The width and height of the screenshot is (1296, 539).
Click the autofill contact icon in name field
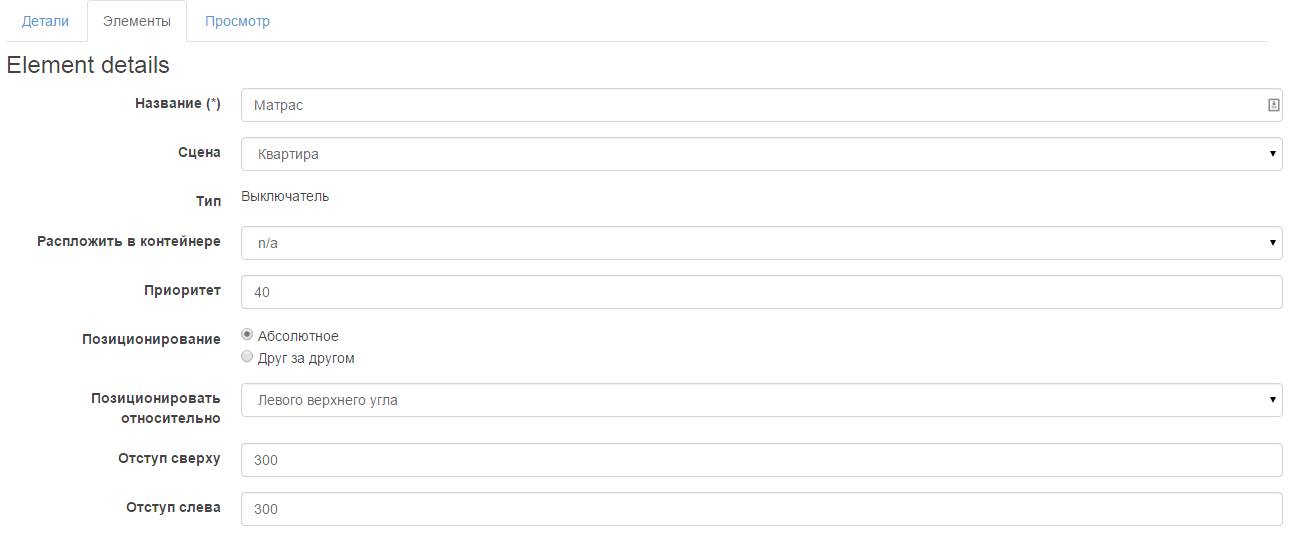(x=1274, y=104)
